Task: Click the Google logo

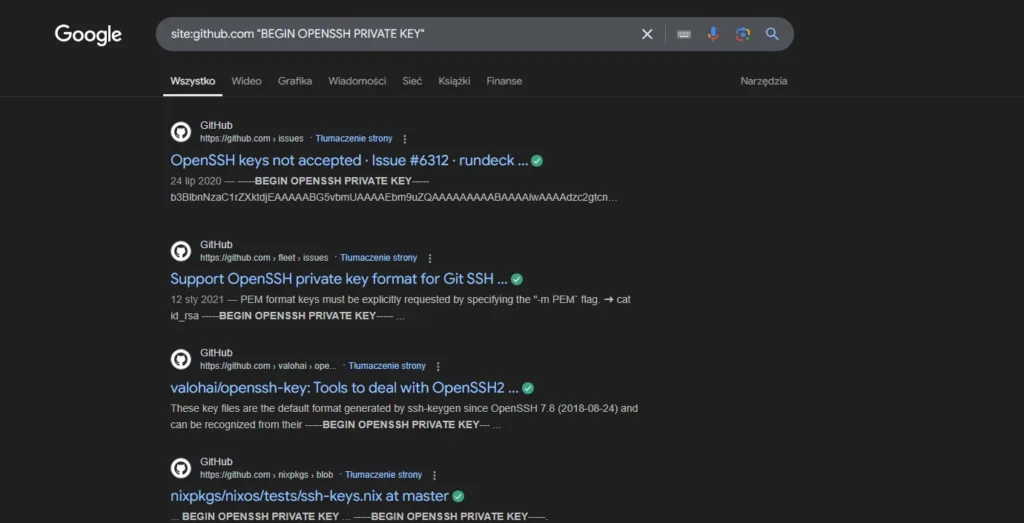Action: [x=88, y=35]
